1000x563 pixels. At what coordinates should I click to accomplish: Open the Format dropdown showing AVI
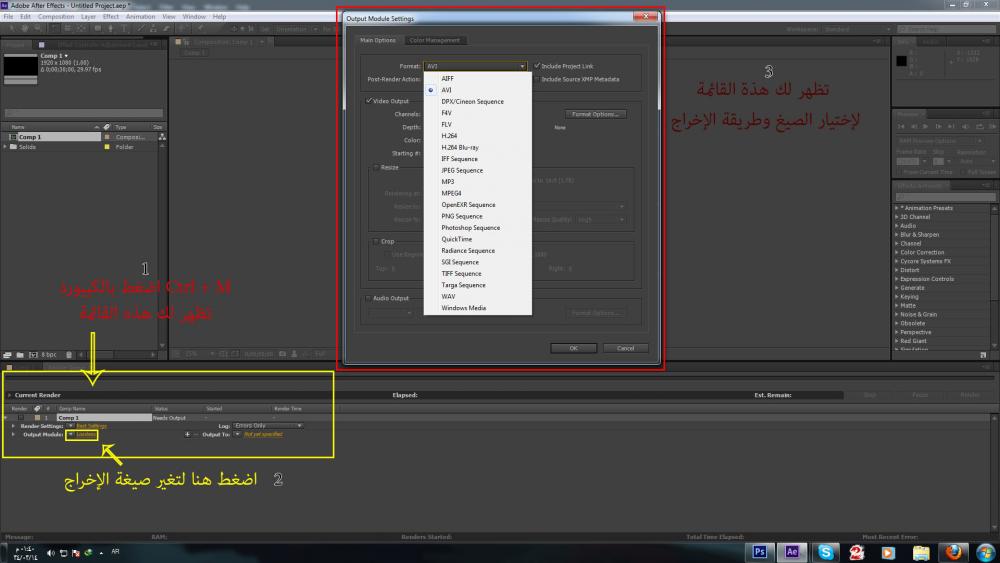click(475, 66)
